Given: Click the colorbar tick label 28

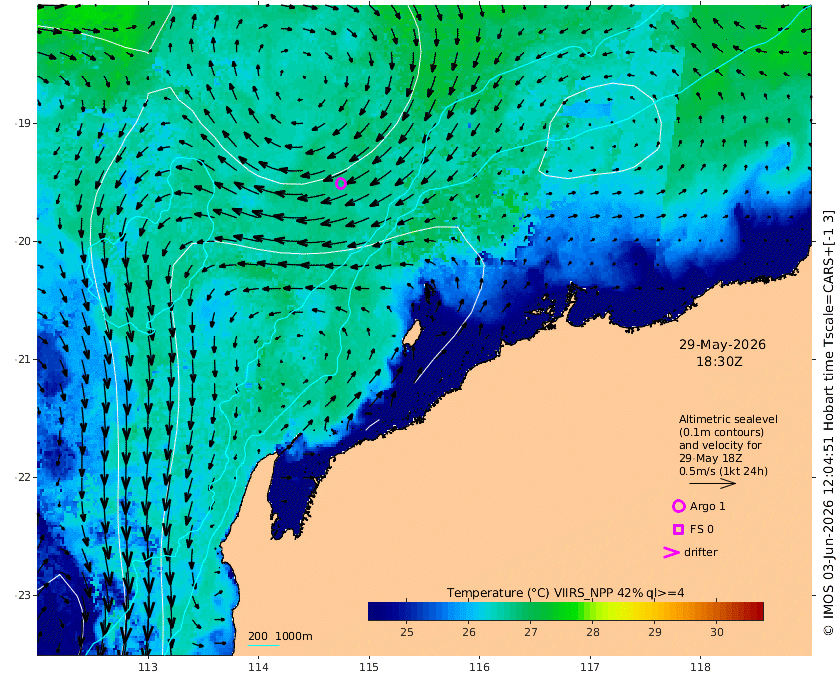Looking at the screenshot, I should click(x=592, y=632).
